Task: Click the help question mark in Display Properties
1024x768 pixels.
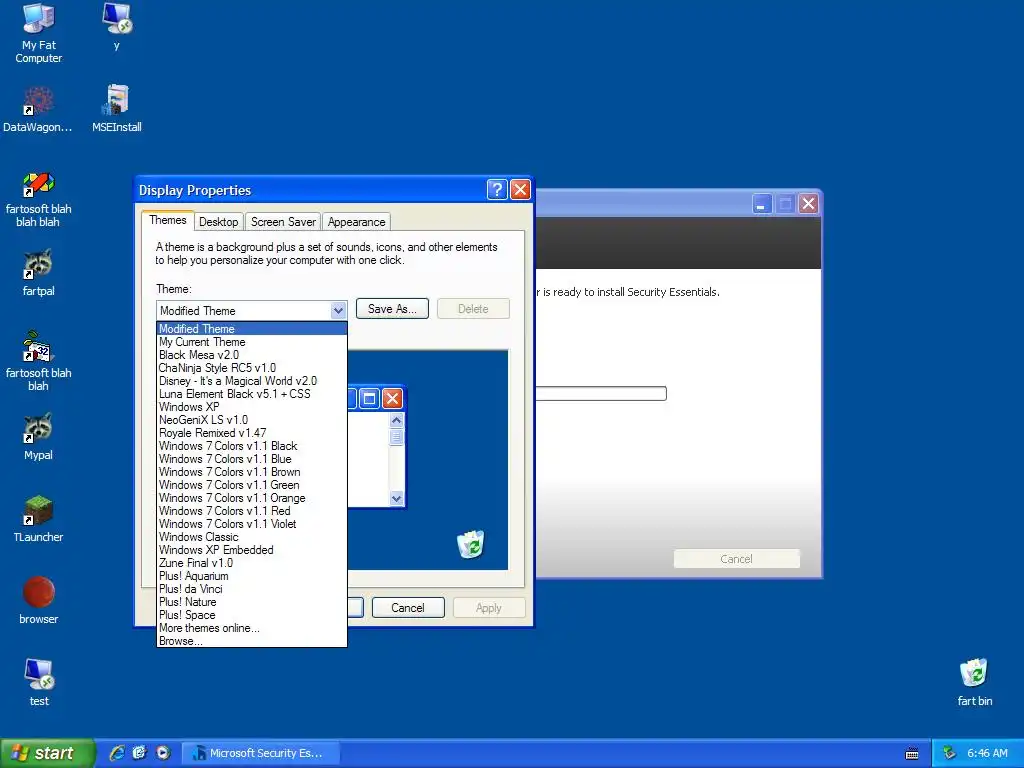Action: coord(497,189)
